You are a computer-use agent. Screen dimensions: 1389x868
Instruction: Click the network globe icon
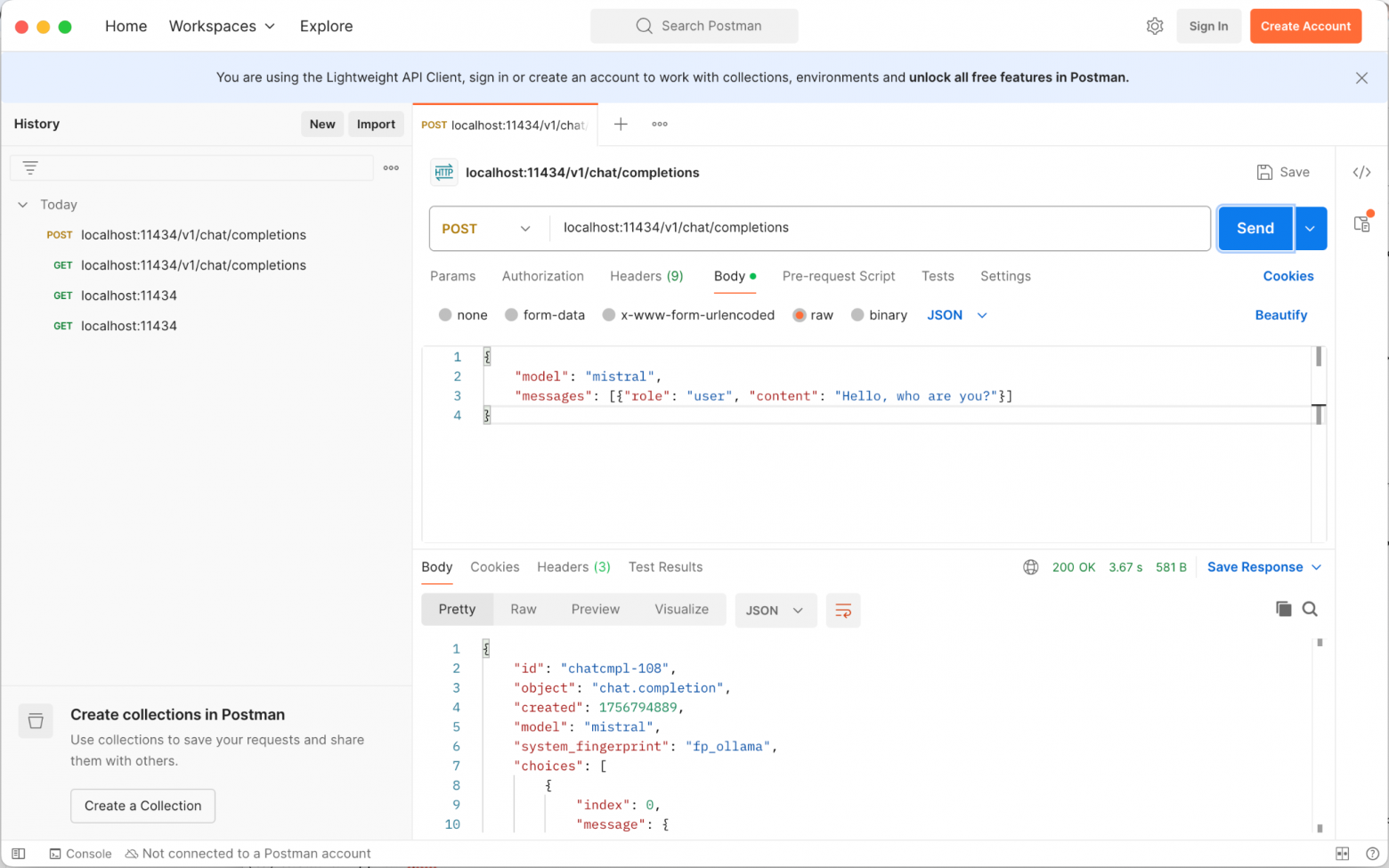coord(1030,567)
